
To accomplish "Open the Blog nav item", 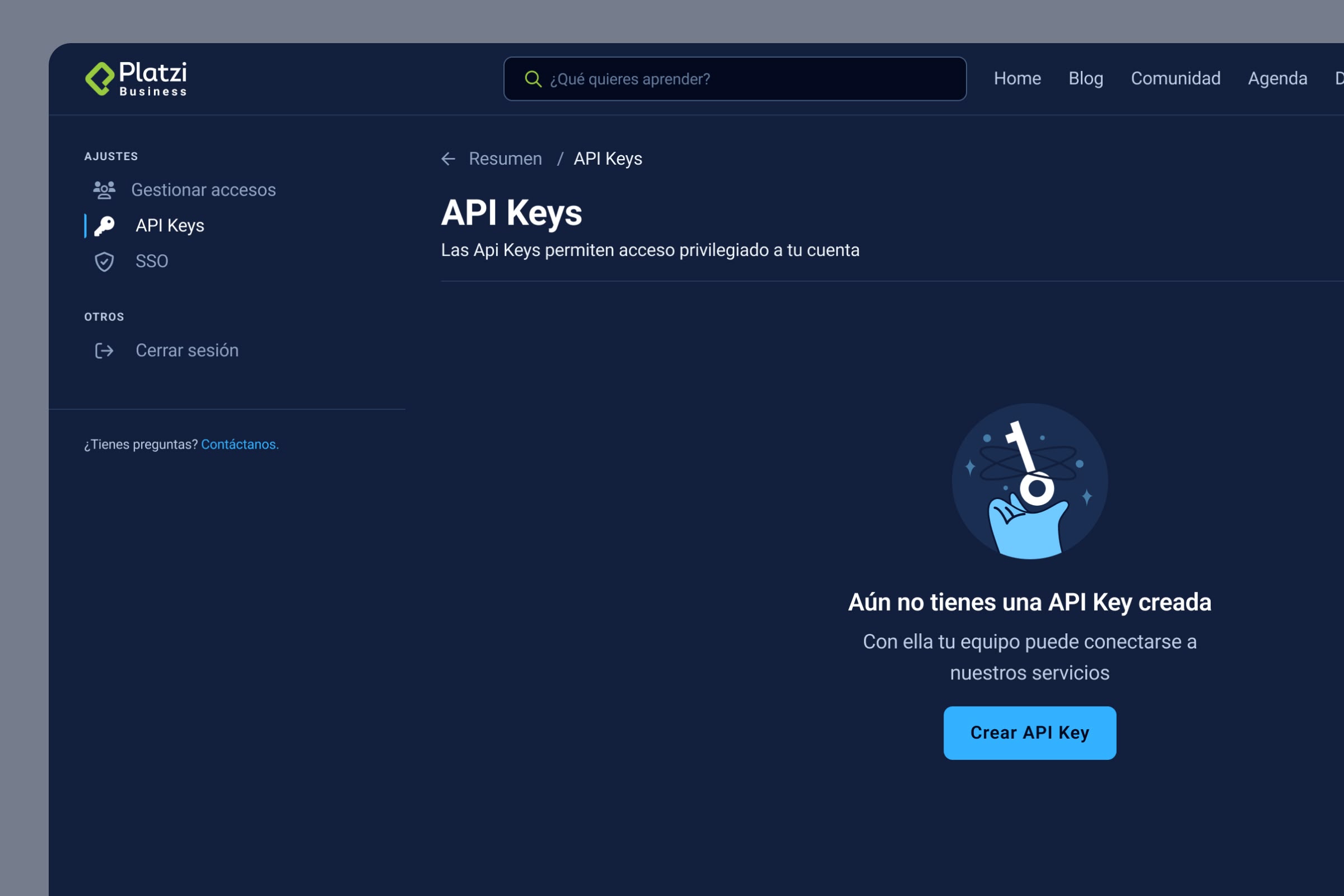I will point(1085,78).
